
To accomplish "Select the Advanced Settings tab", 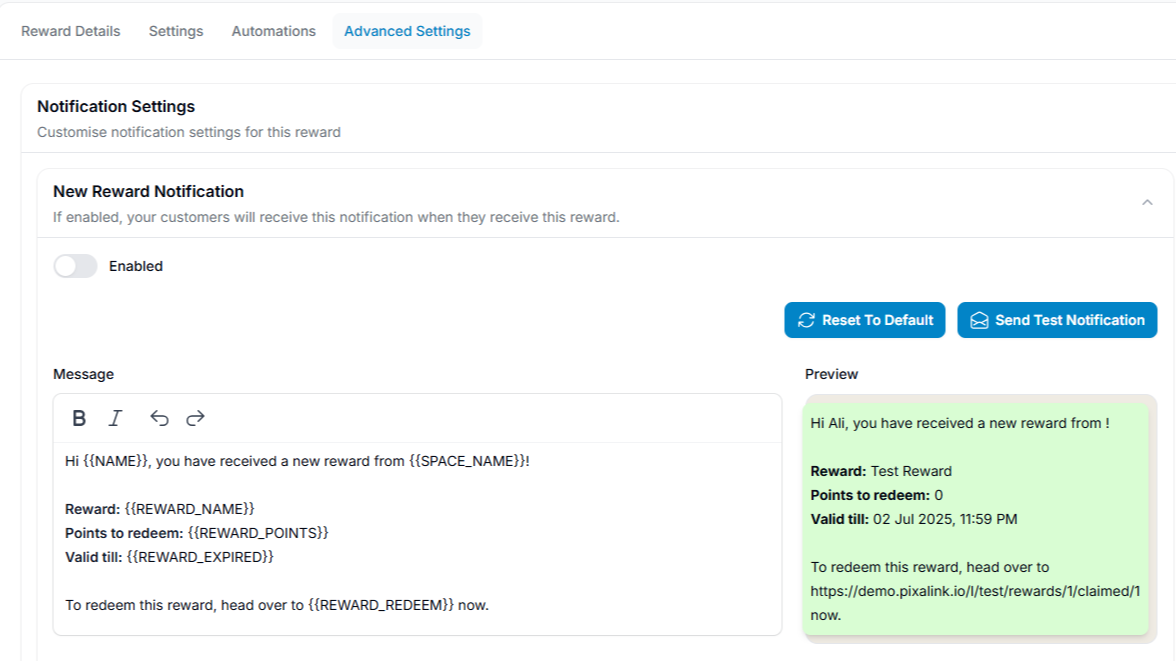I will tap(407, 31).
